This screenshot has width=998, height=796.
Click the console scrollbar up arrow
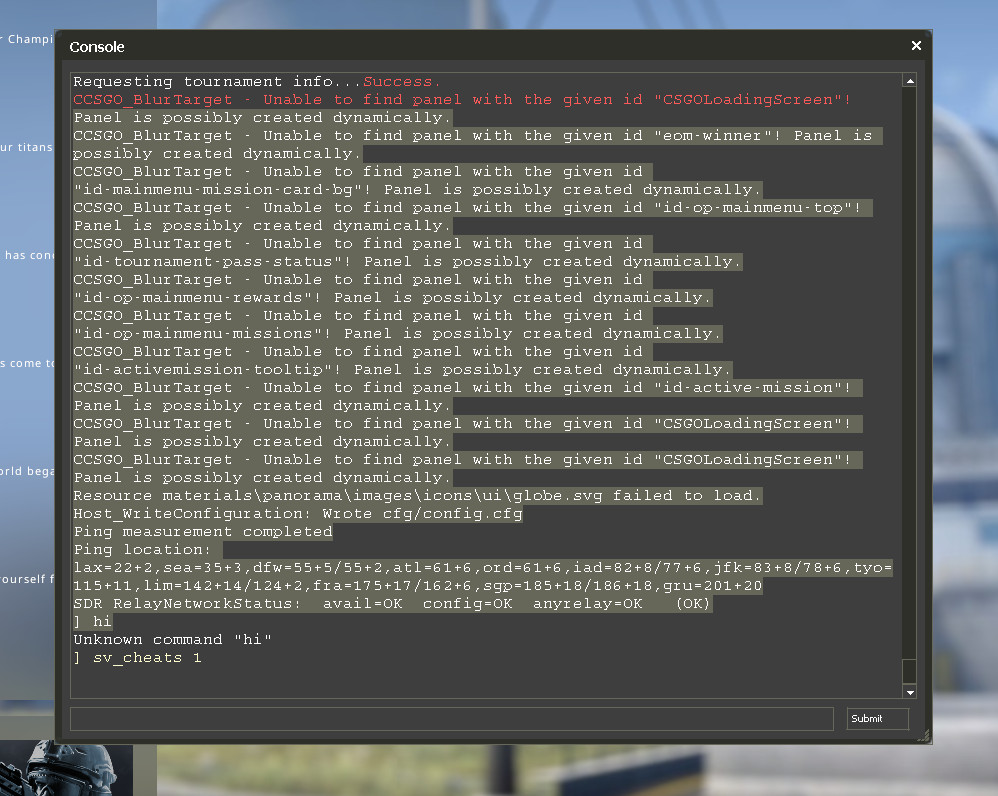pos(910,81)
